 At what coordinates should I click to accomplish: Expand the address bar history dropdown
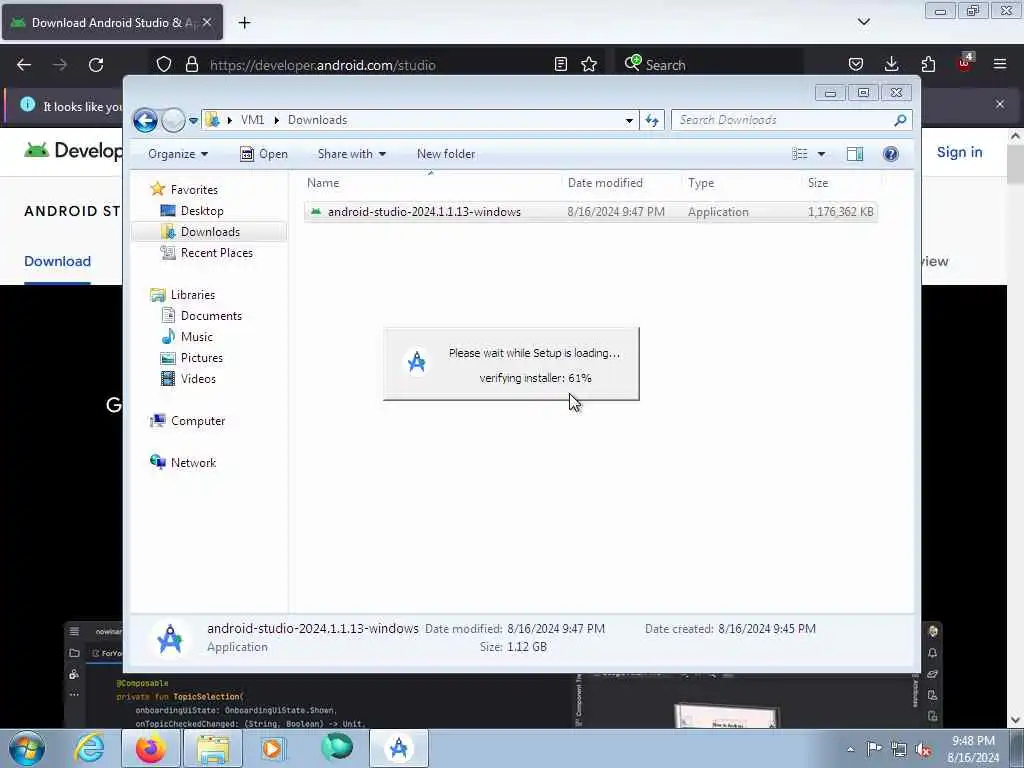[629, 120]
